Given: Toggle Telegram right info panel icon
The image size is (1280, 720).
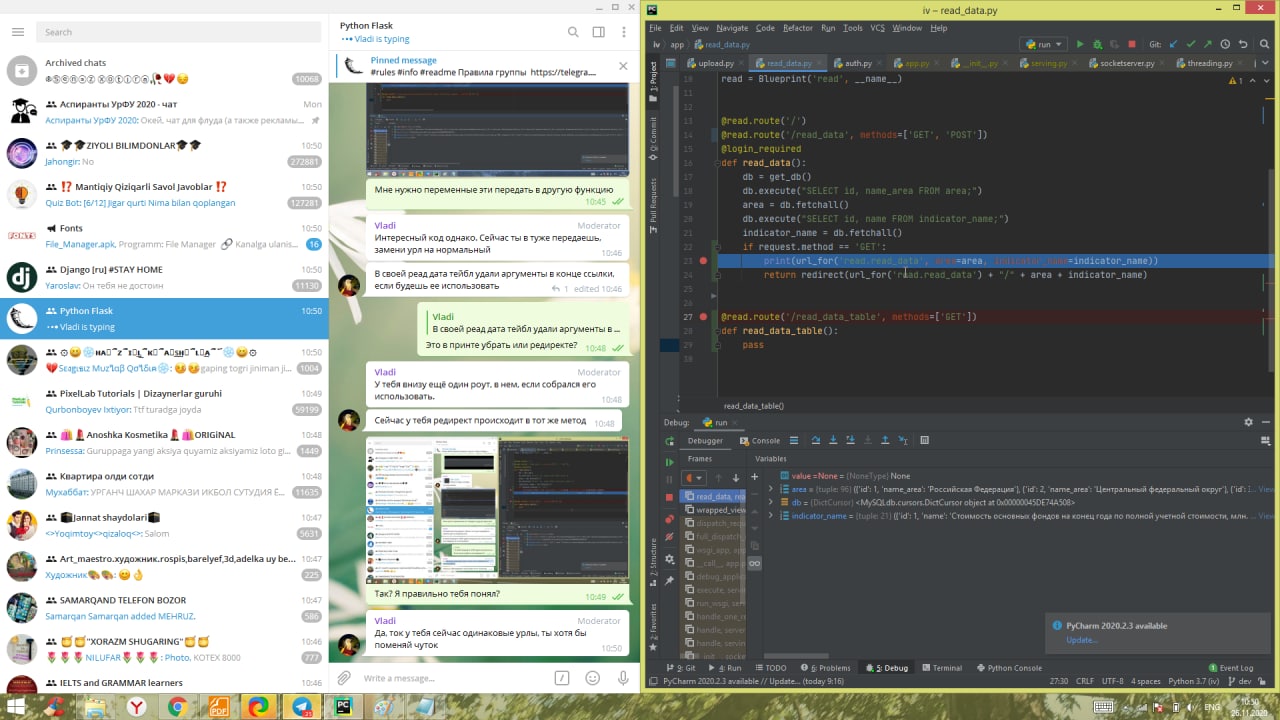Looking at the screenshot, I should pos(598,32).
